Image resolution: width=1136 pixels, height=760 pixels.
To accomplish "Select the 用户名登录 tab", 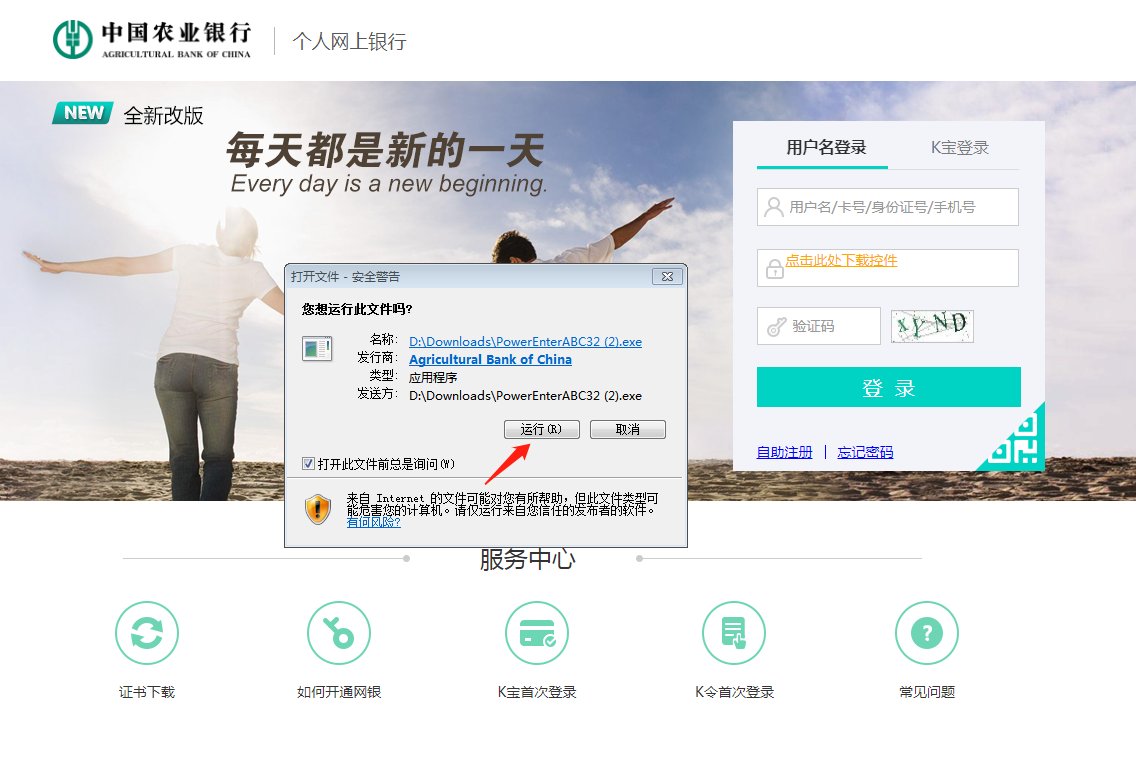I will 820,146.
